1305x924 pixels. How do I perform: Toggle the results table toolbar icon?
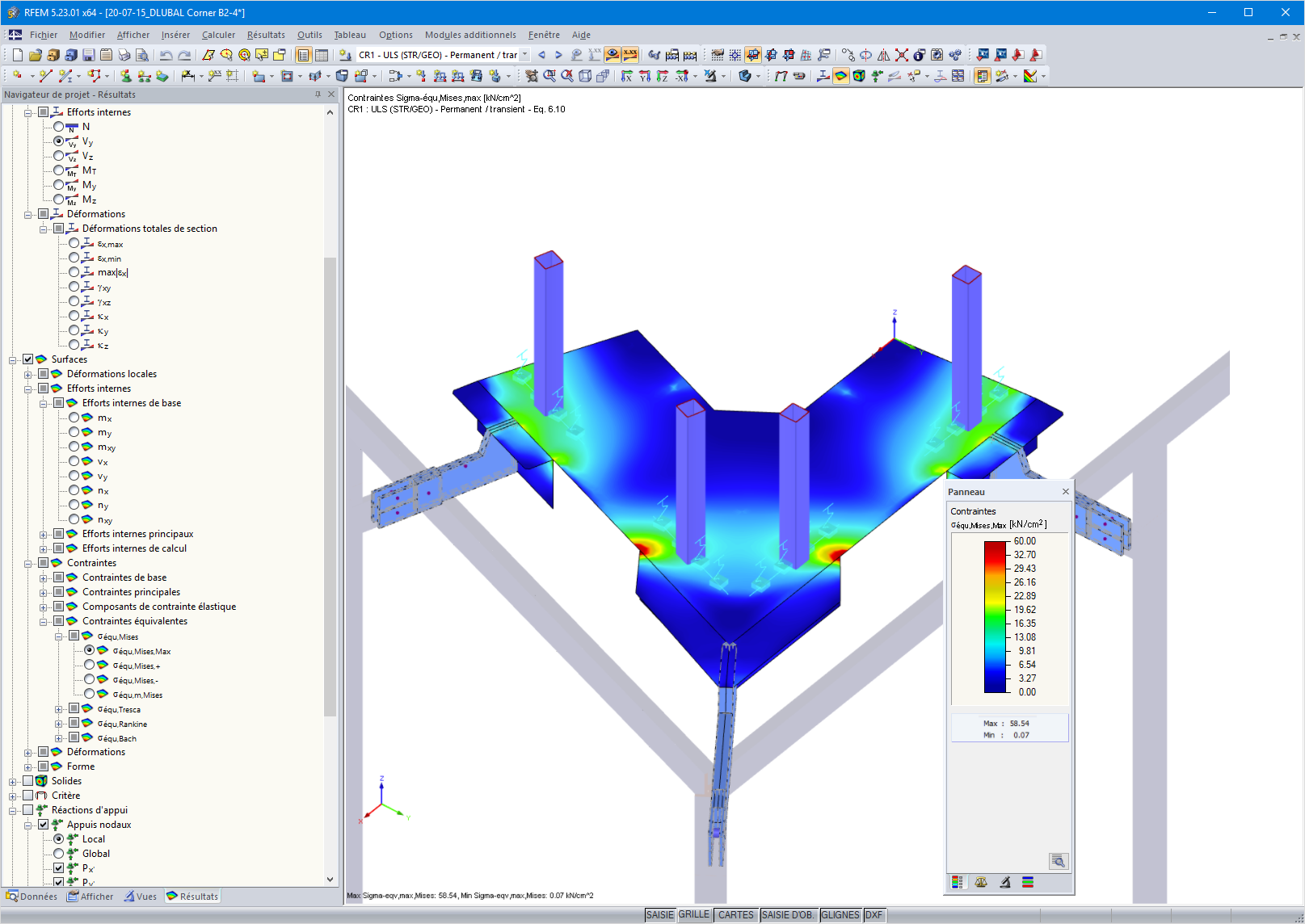pos(322,55)
